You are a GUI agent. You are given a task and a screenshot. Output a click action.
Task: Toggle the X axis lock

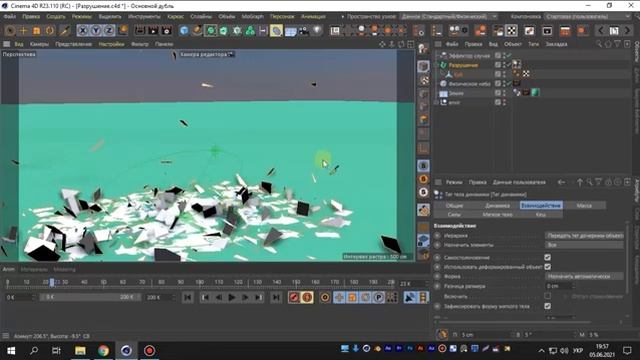pos(82,31)
